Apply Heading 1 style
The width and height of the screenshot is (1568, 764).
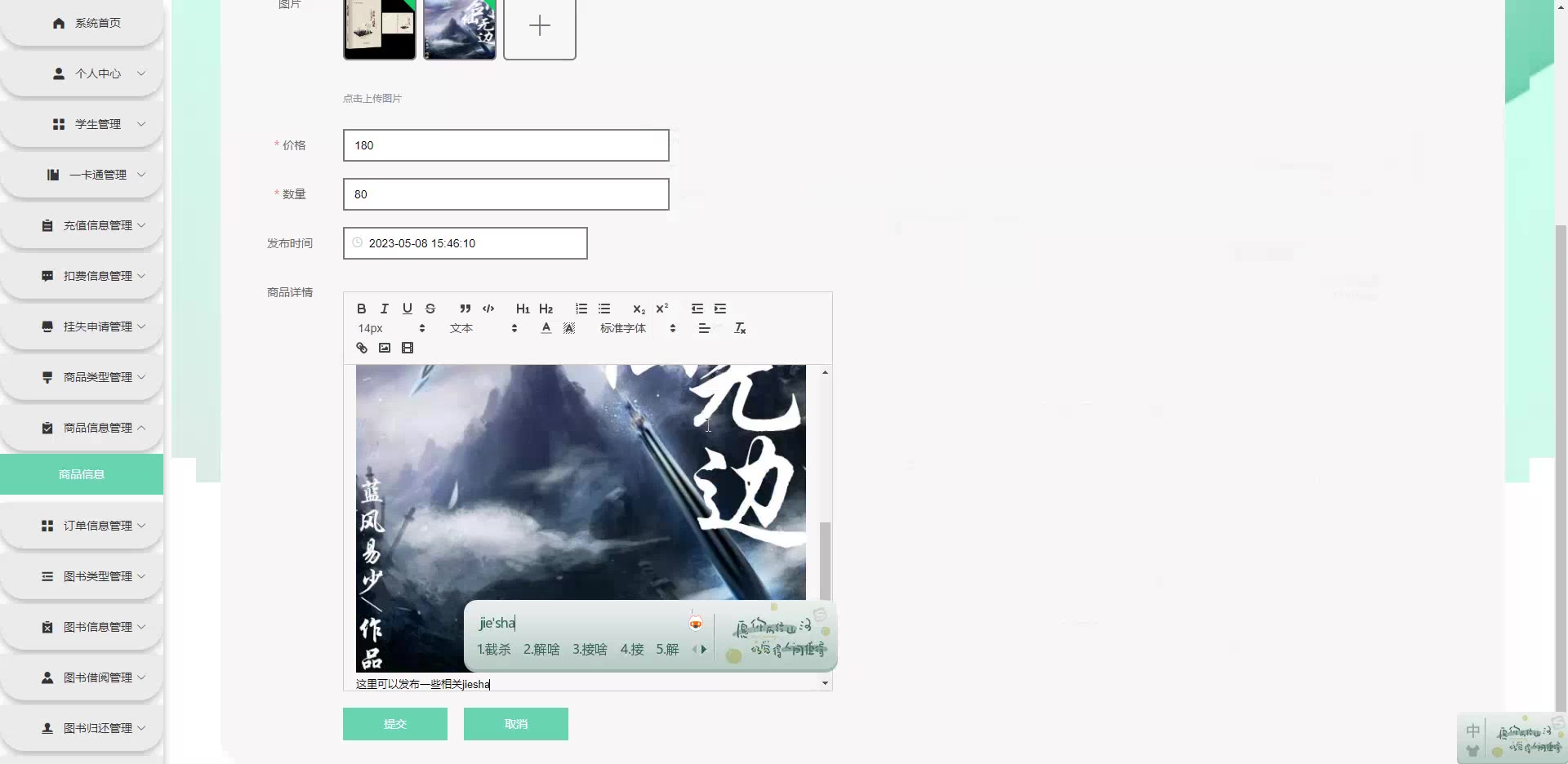tap(523, 309)
